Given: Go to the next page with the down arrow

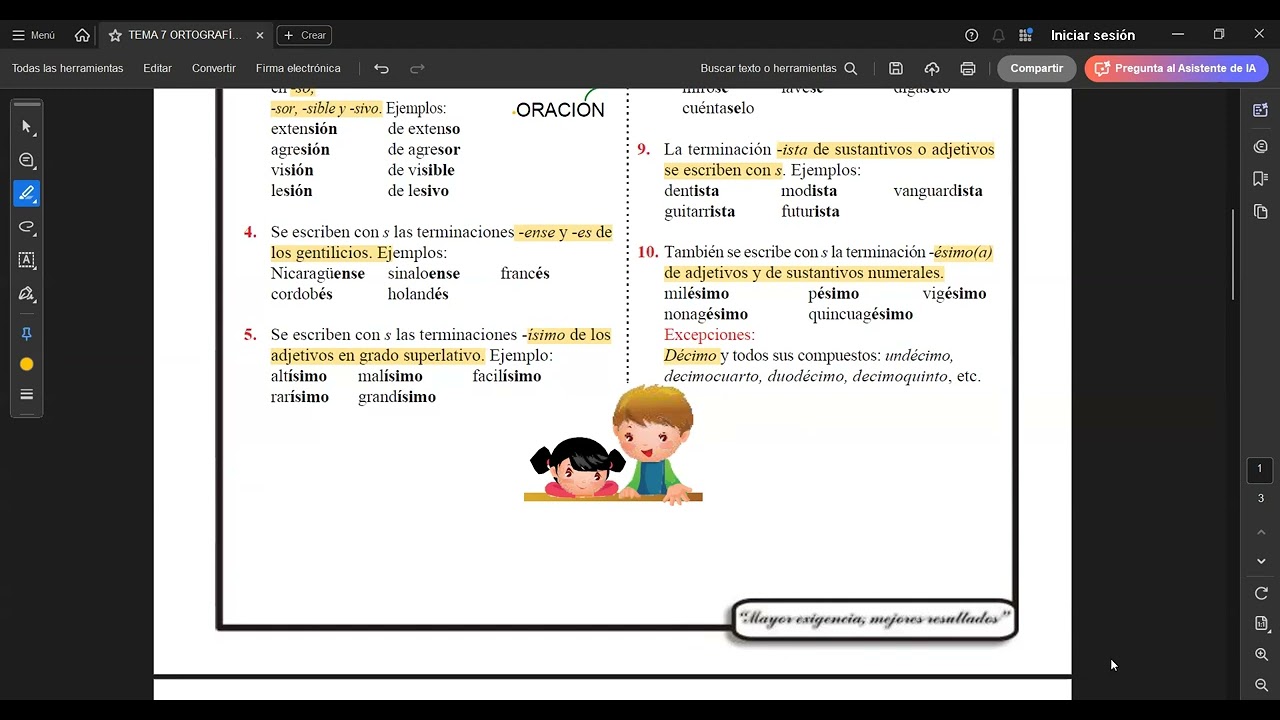Looking at the screenshot, I should click(1261, 562).
